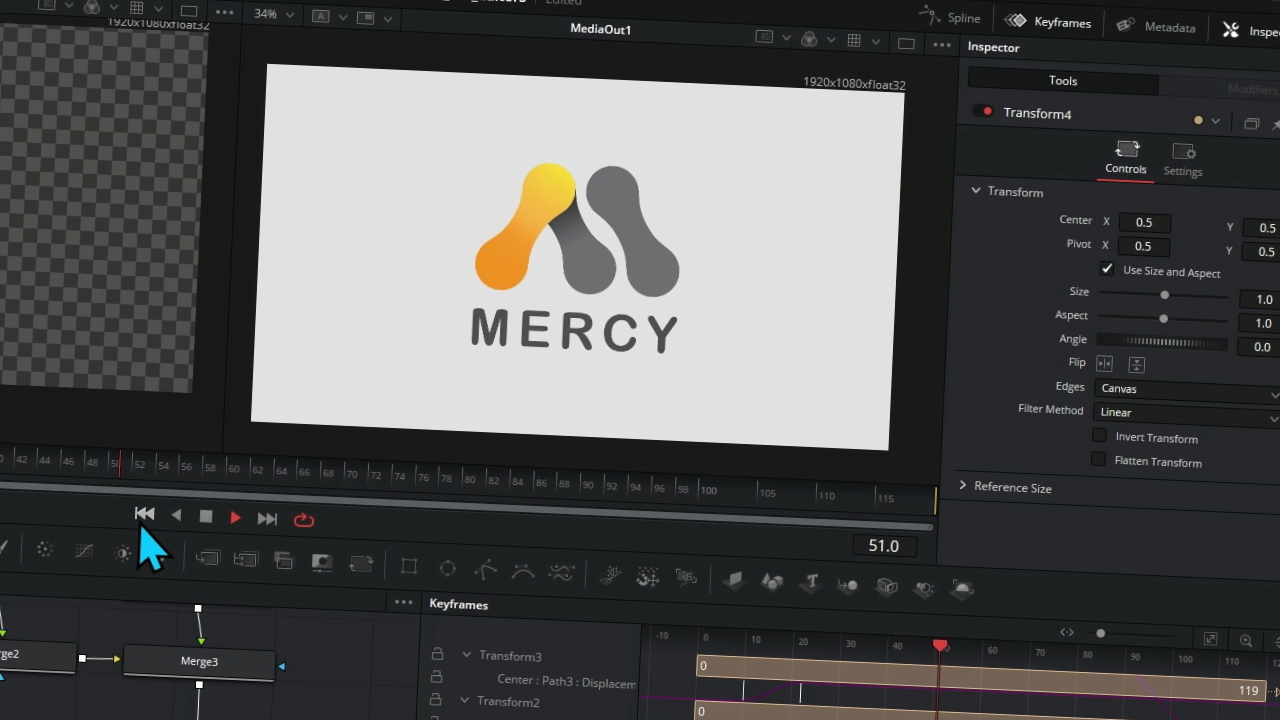The width and height of the screenshot is (1280, 720).
Task: Open the Spline panel button
Action: [x=950, y=17]
